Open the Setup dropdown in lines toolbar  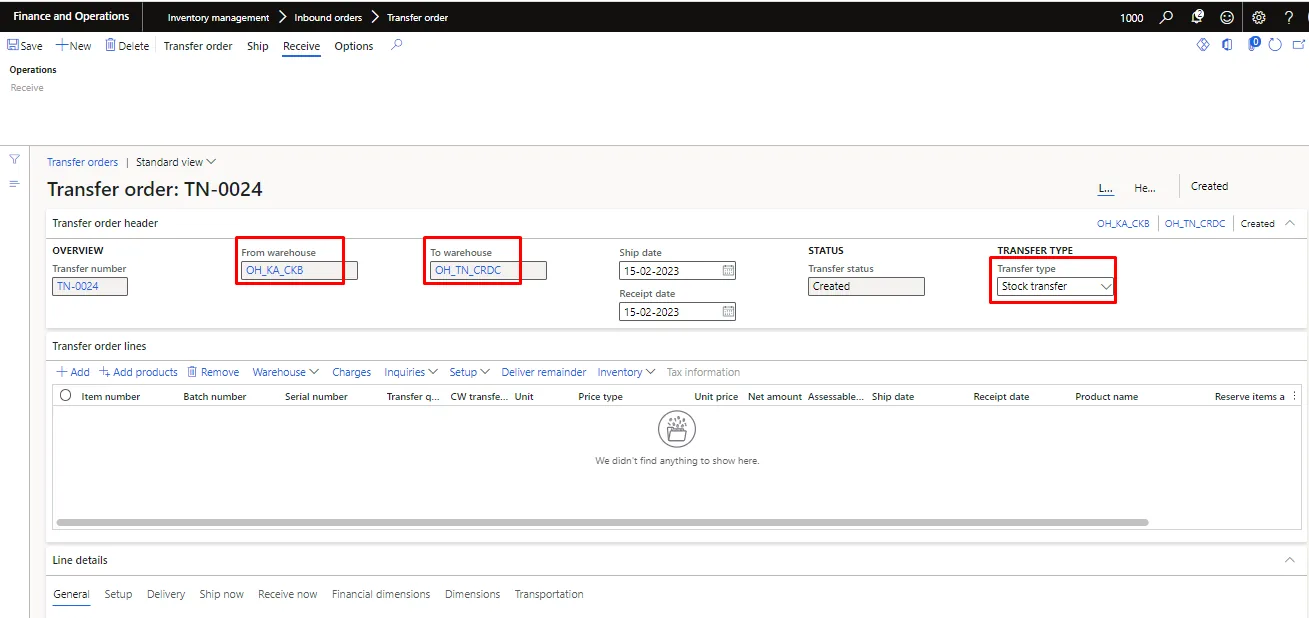(469, 372)
